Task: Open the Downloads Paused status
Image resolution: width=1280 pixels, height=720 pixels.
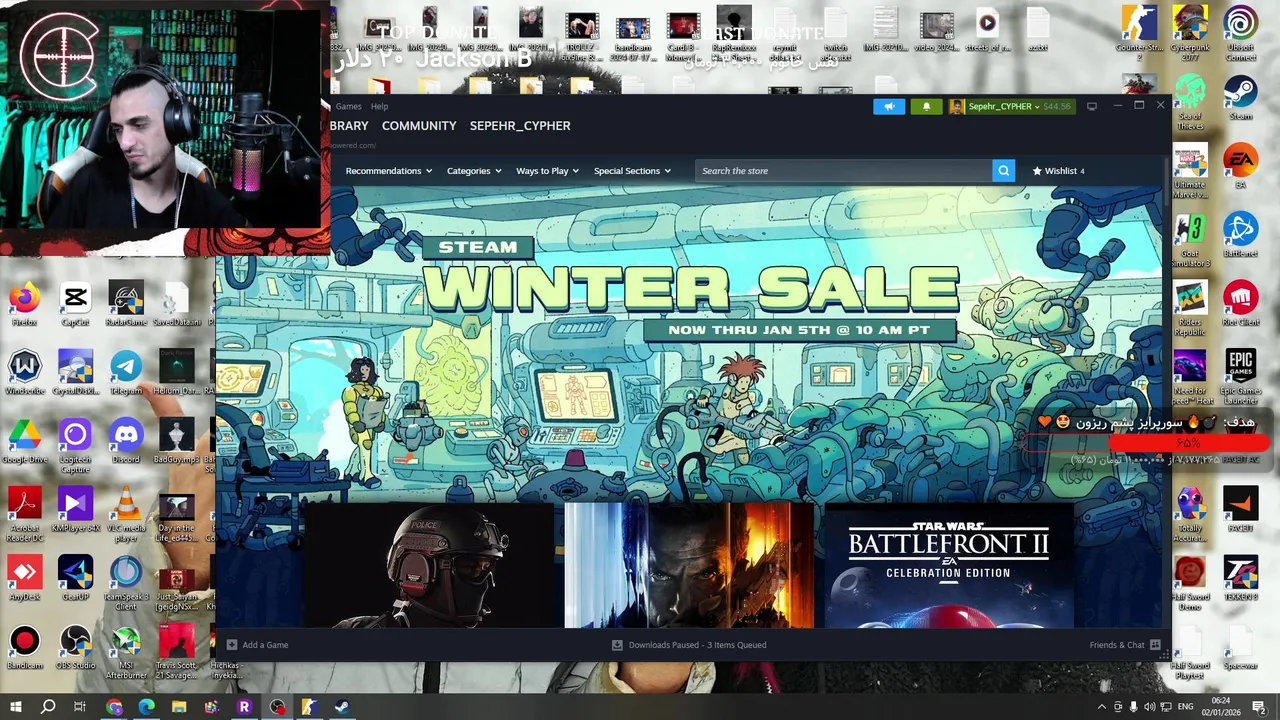Action: click(689, 645)
